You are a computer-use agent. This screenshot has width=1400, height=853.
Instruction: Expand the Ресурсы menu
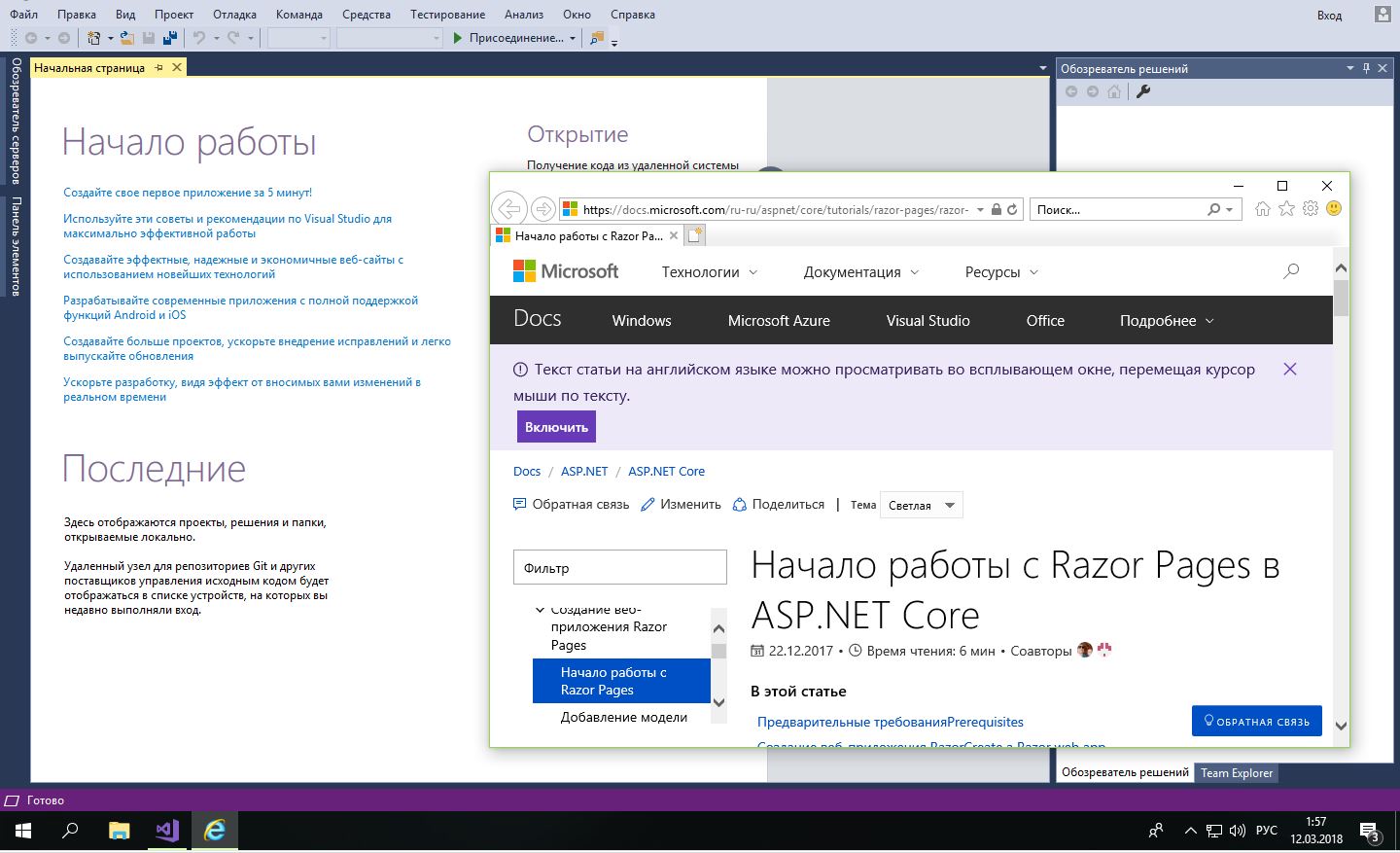tap(1001, 272)
